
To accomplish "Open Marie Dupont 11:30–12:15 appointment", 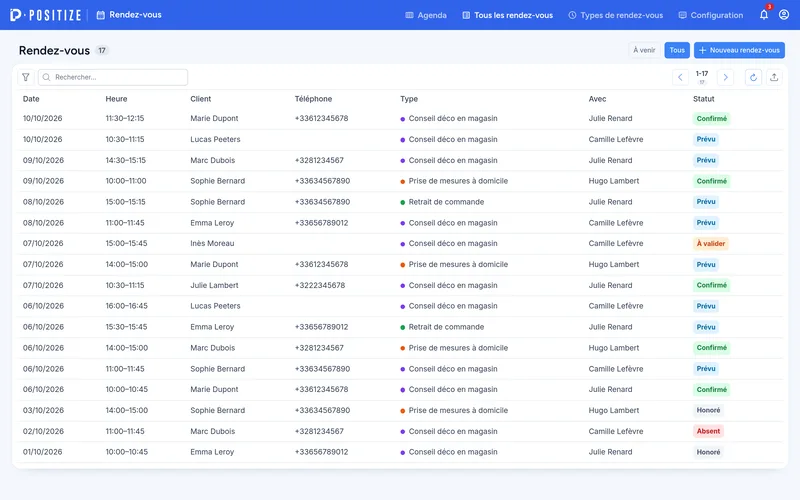I will [400, 118].
